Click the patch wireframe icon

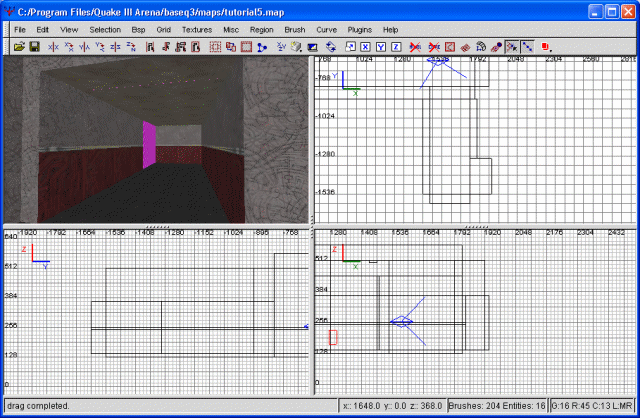[465, 47]
